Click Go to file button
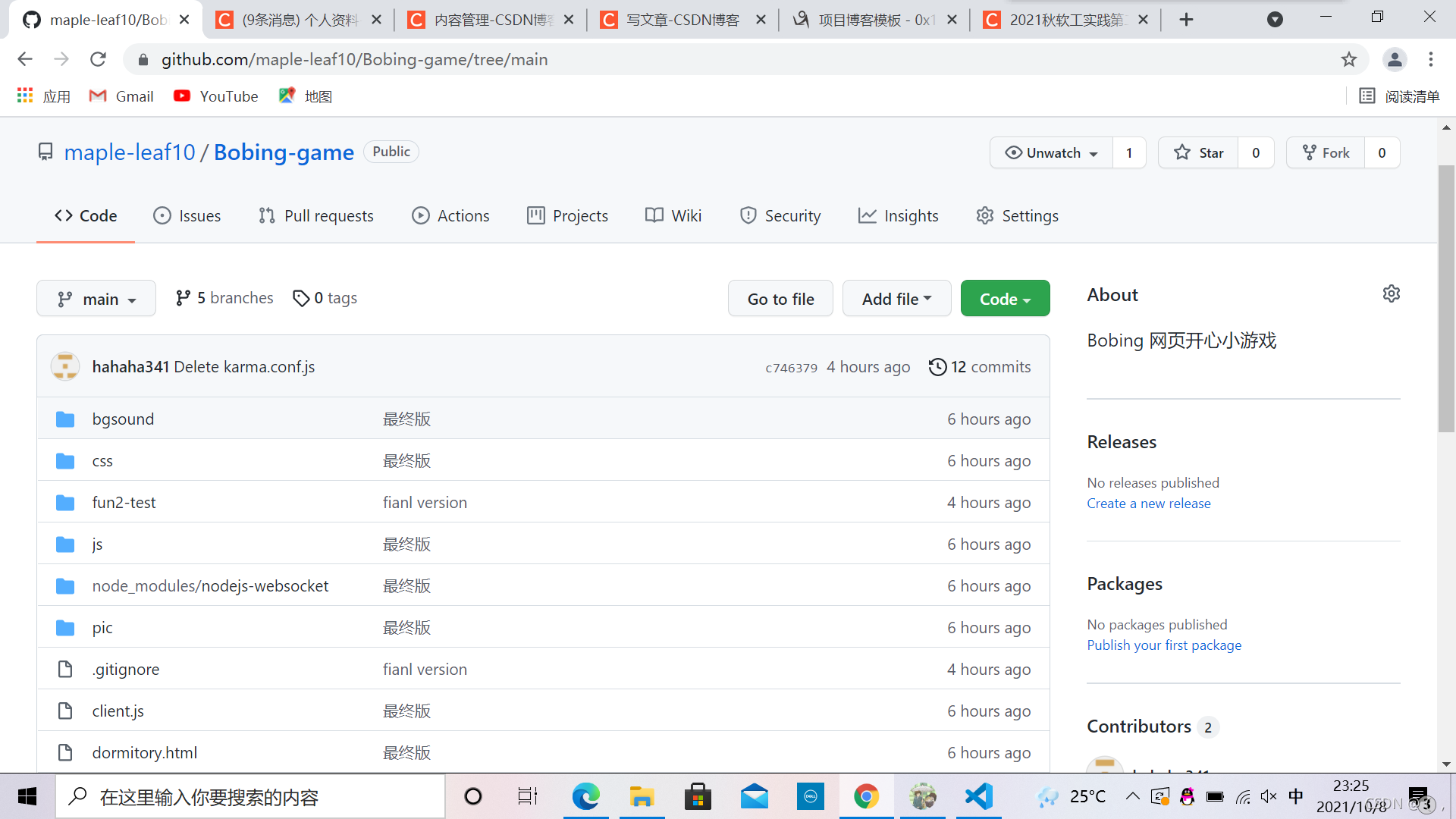Screen dimensions: 1456x819 tap(780, 298)
